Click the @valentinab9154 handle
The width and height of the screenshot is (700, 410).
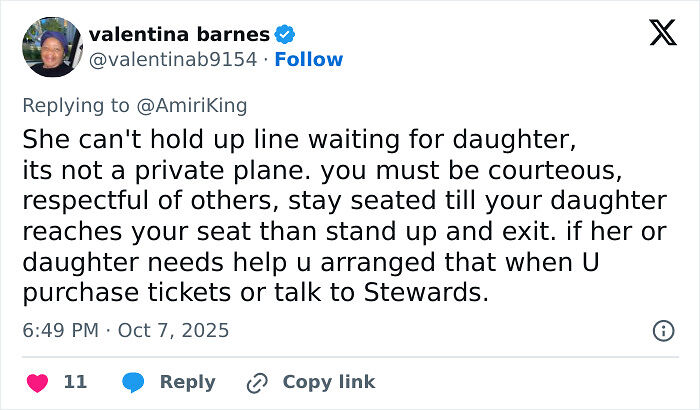[x=173, y=59]
